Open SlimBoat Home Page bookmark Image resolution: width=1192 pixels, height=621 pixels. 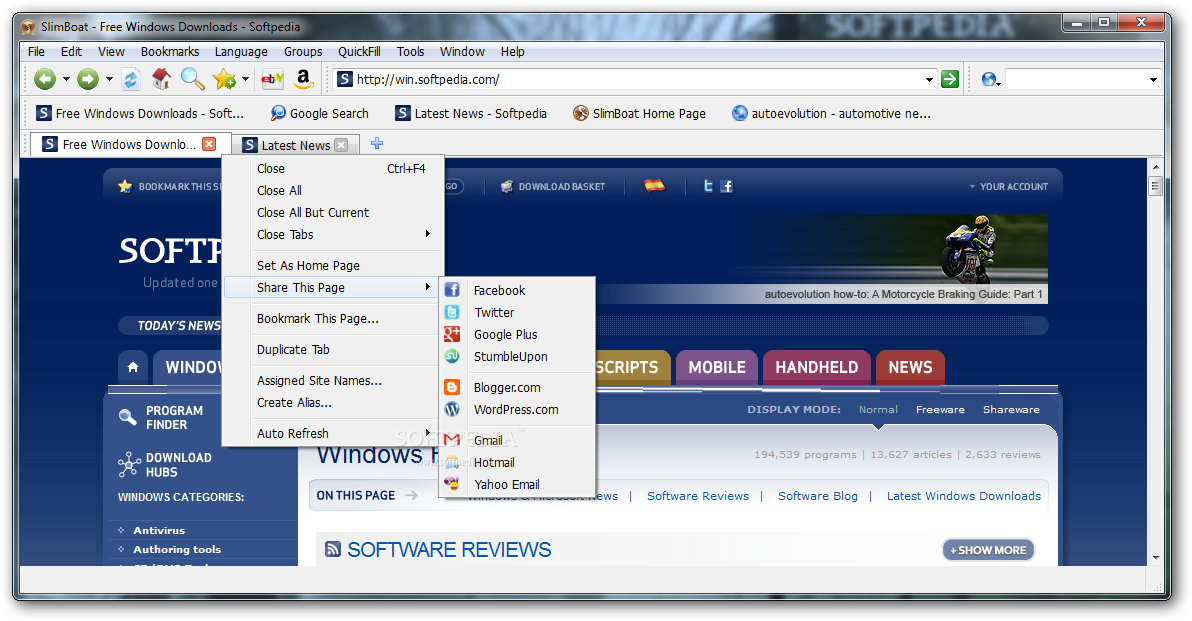[639, 113]
